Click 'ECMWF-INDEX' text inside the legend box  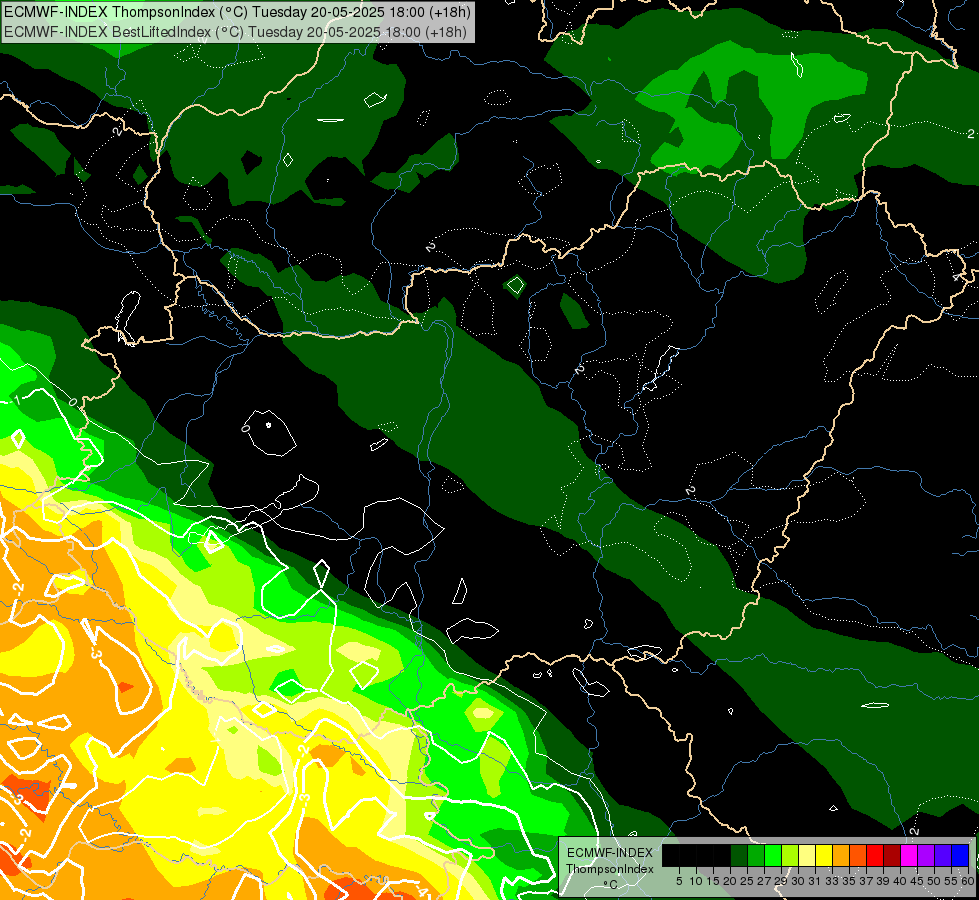[x=610, y=853]
